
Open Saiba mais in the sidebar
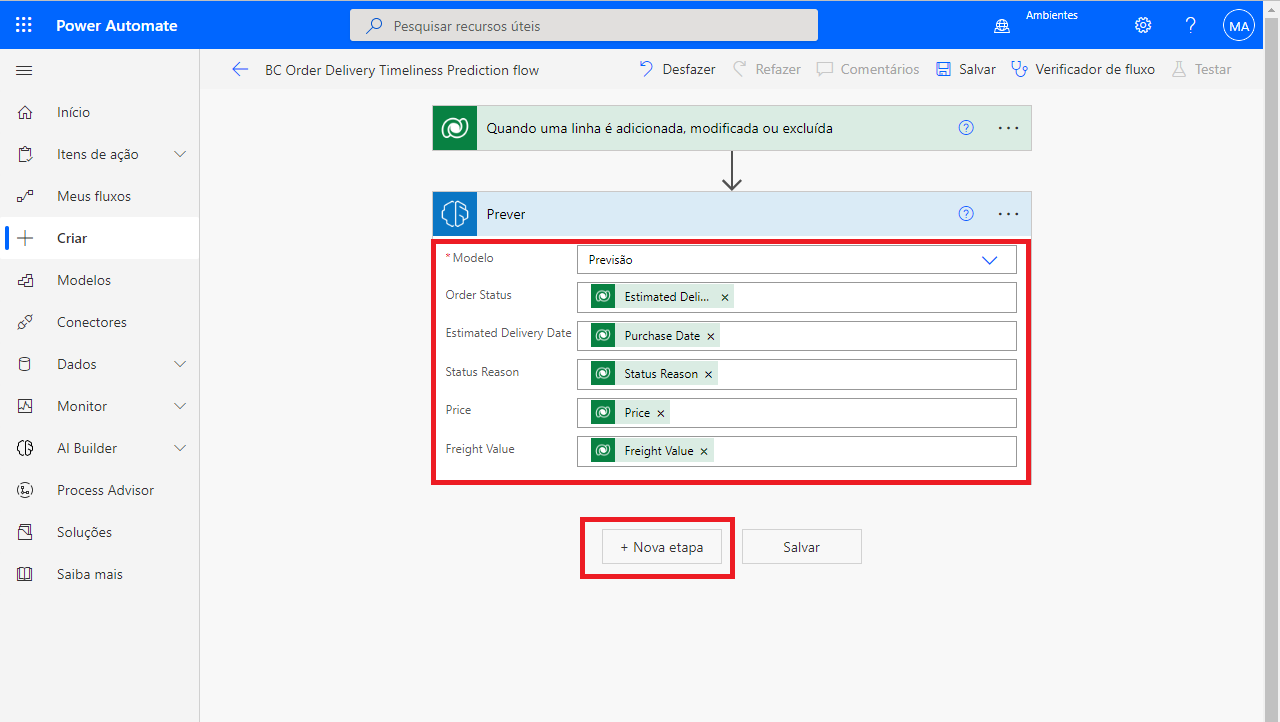[90, 574]
